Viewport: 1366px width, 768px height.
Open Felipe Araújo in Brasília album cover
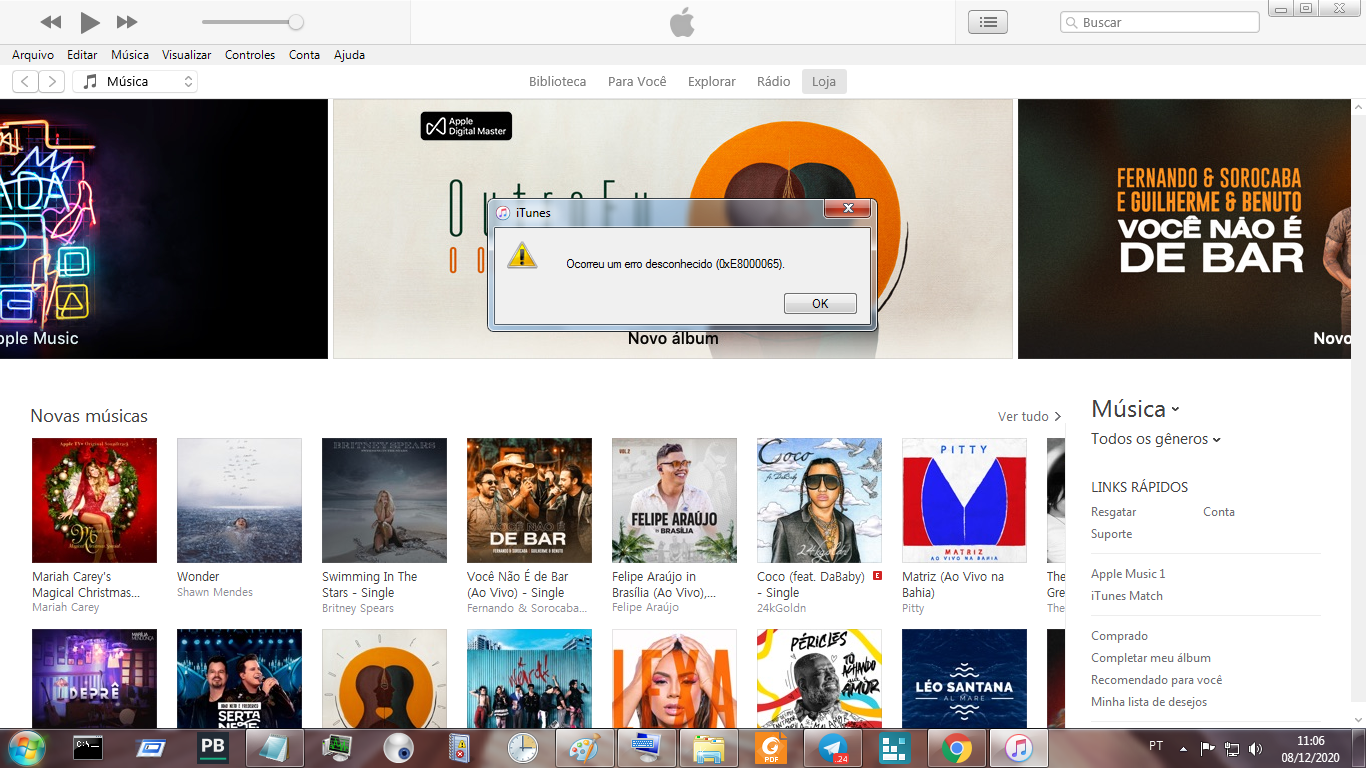click(x=674, y=500)
